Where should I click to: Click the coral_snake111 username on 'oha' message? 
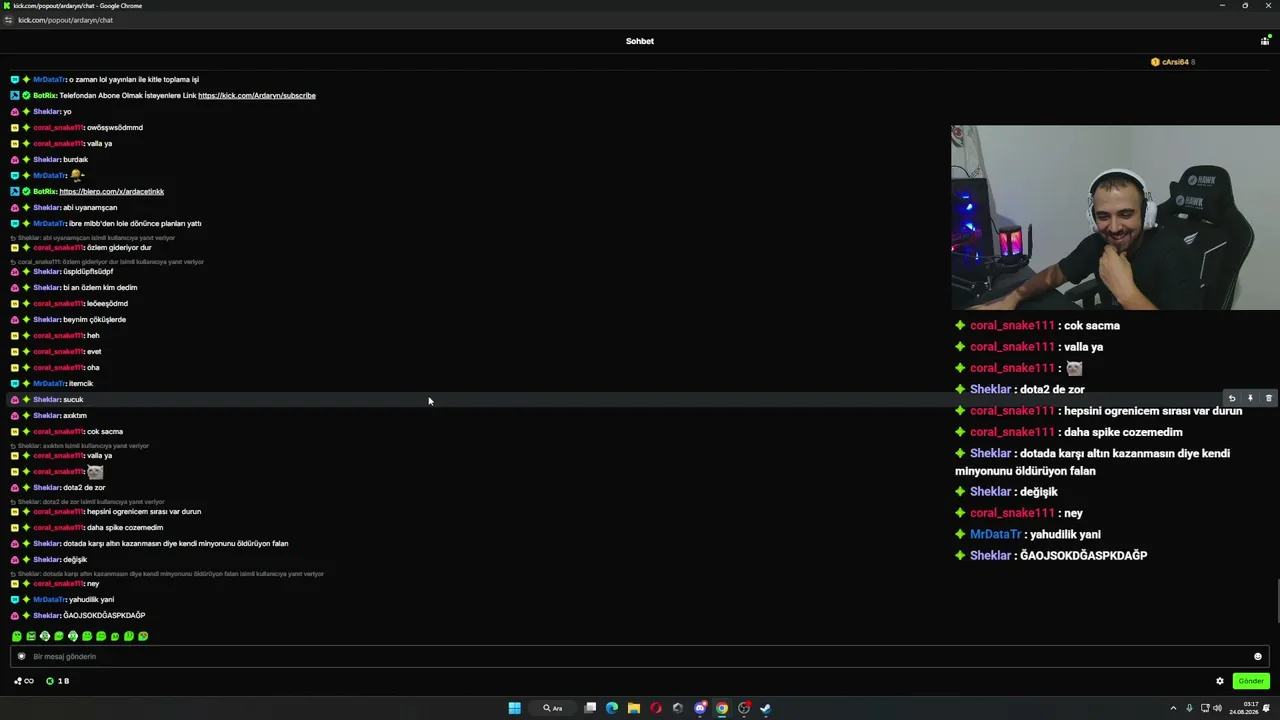[x=58, y=368]
